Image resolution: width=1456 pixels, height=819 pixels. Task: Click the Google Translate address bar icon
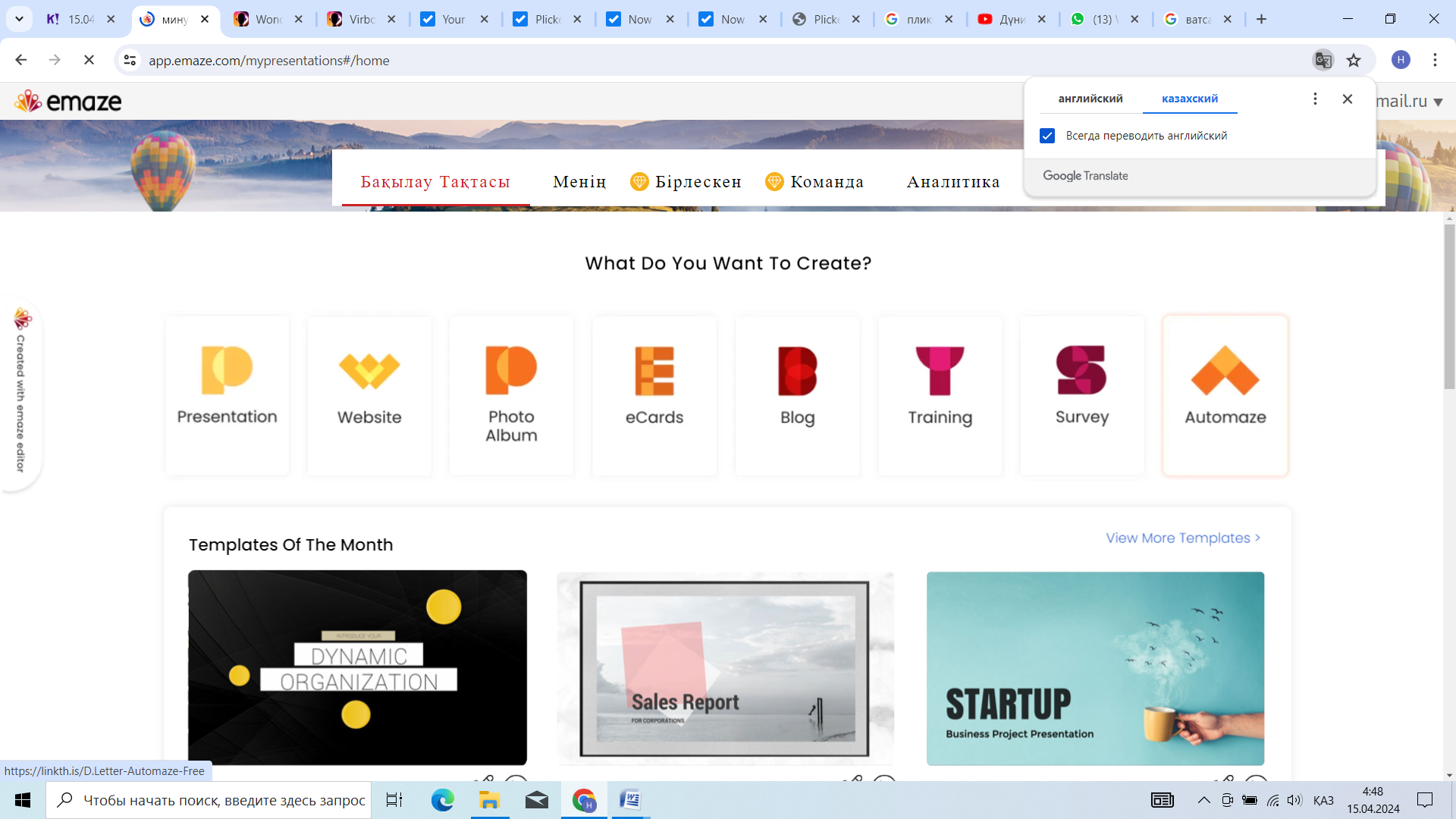pyautogui.click(x=1323, y=61)
